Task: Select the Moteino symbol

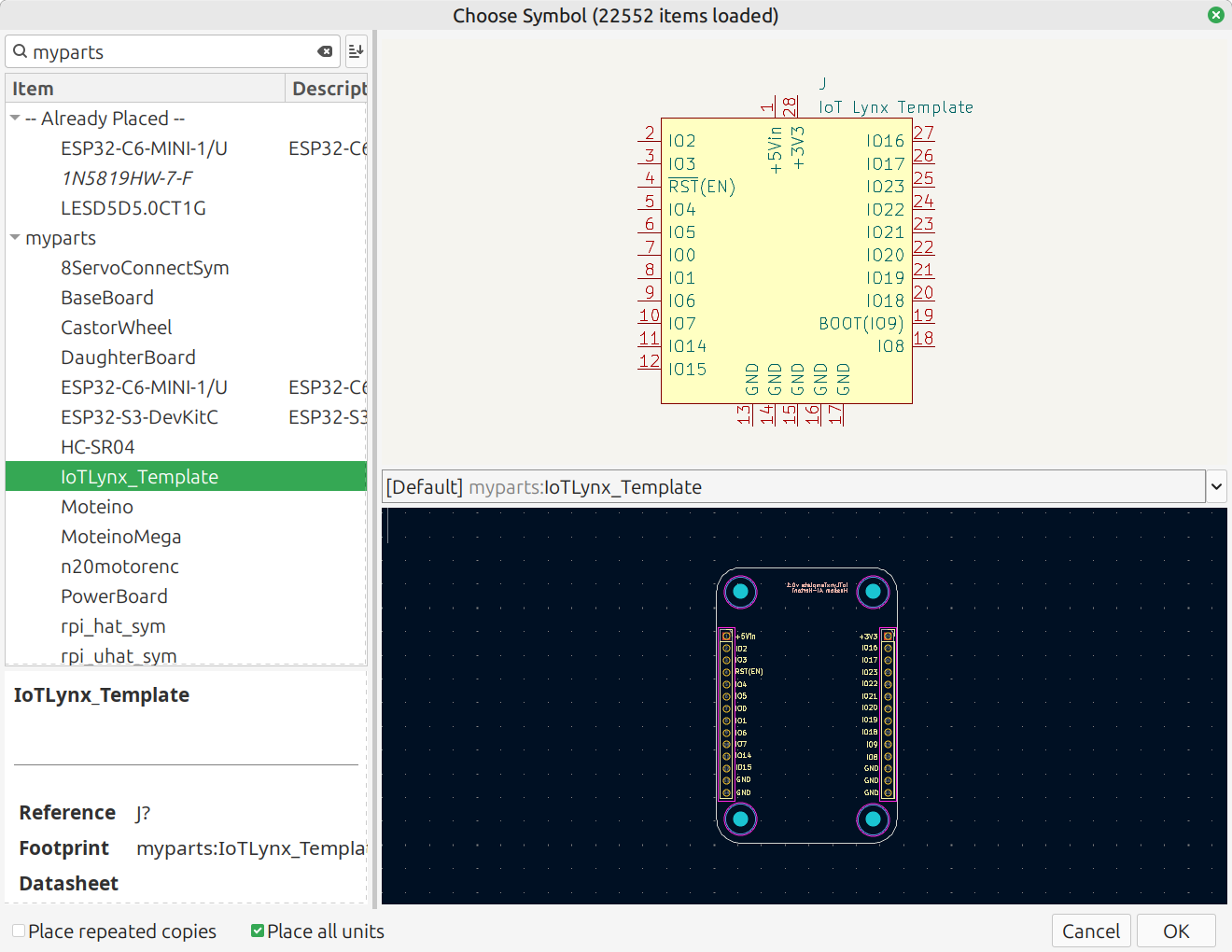Action: point(97,507)
